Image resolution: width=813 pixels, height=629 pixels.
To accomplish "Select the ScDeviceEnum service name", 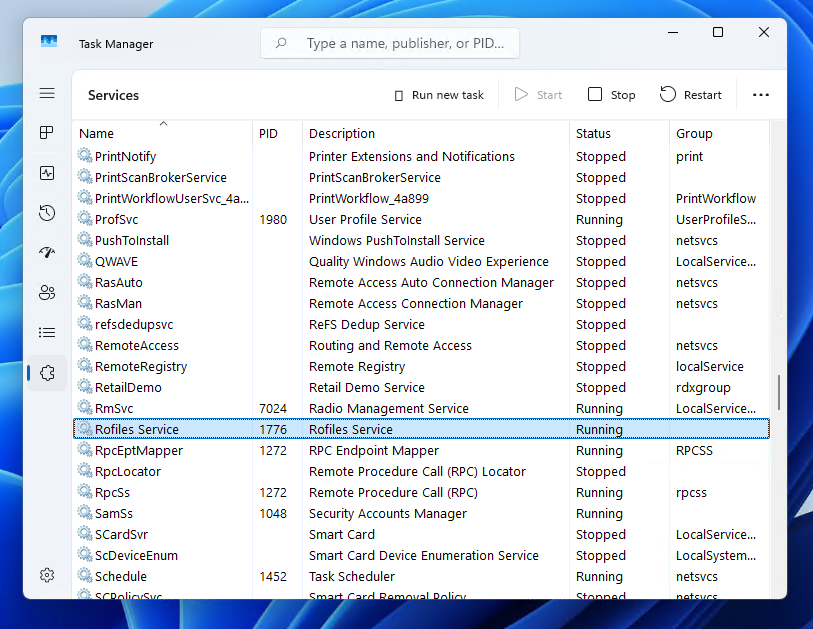I will coord(136,556).
